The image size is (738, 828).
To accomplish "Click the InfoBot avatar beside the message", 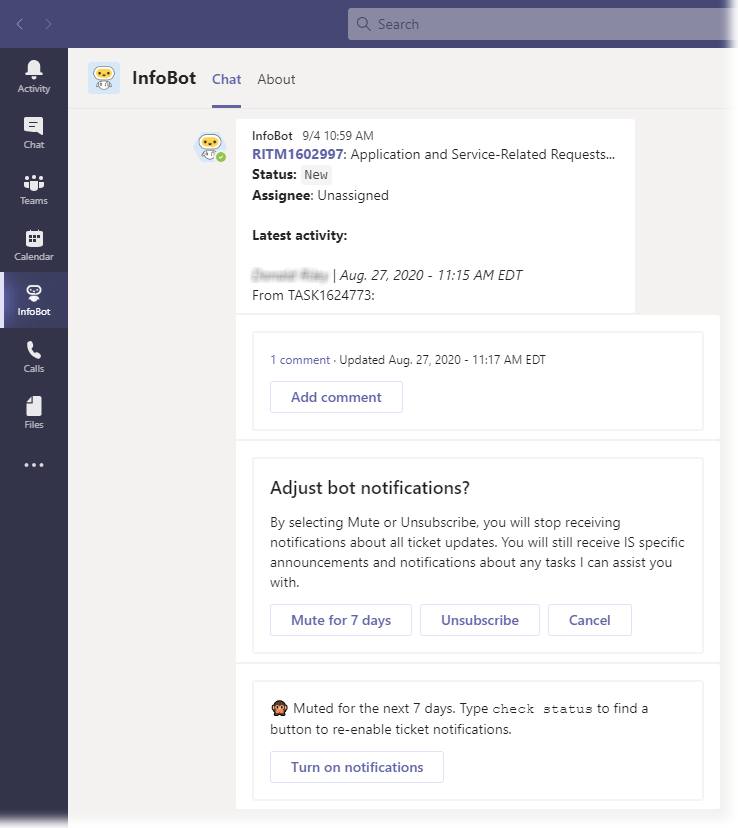I will pyautogui.click(x=211, y=147).
